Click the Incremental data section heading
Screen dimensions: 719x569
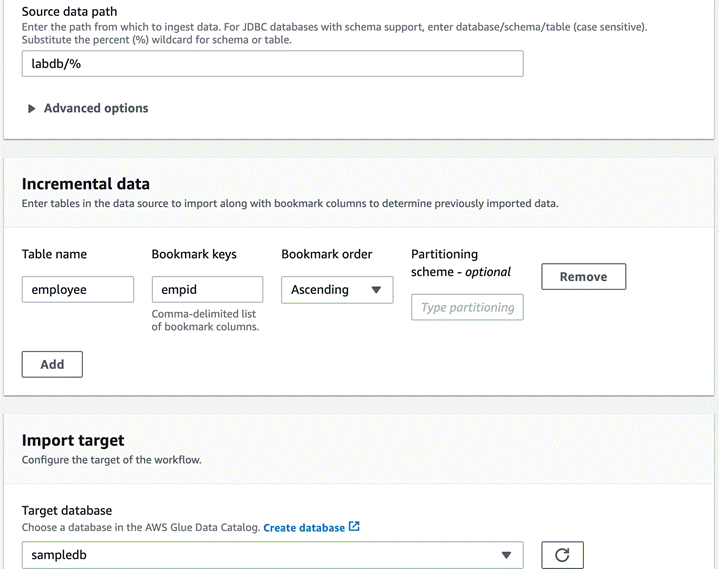tap(86, 184)
